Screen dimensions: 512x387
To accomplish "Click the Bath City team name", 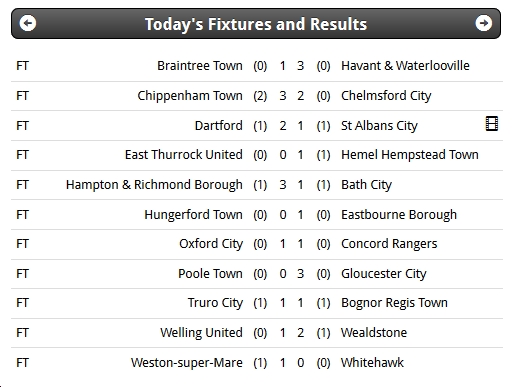I will point(366,185).
